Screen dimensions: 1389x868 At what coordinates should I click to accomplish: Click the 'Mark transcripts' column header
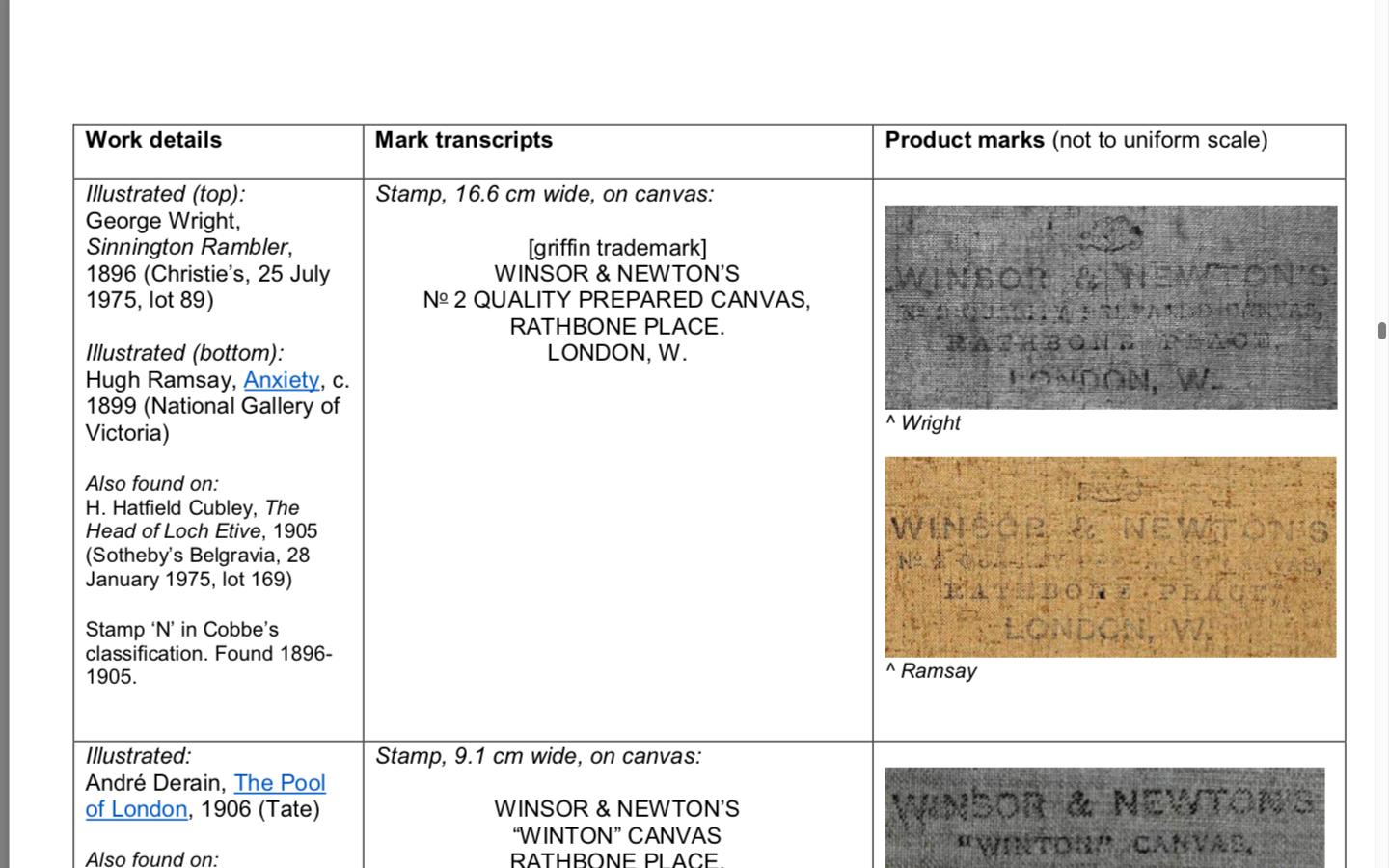click(x=463, y=140)
